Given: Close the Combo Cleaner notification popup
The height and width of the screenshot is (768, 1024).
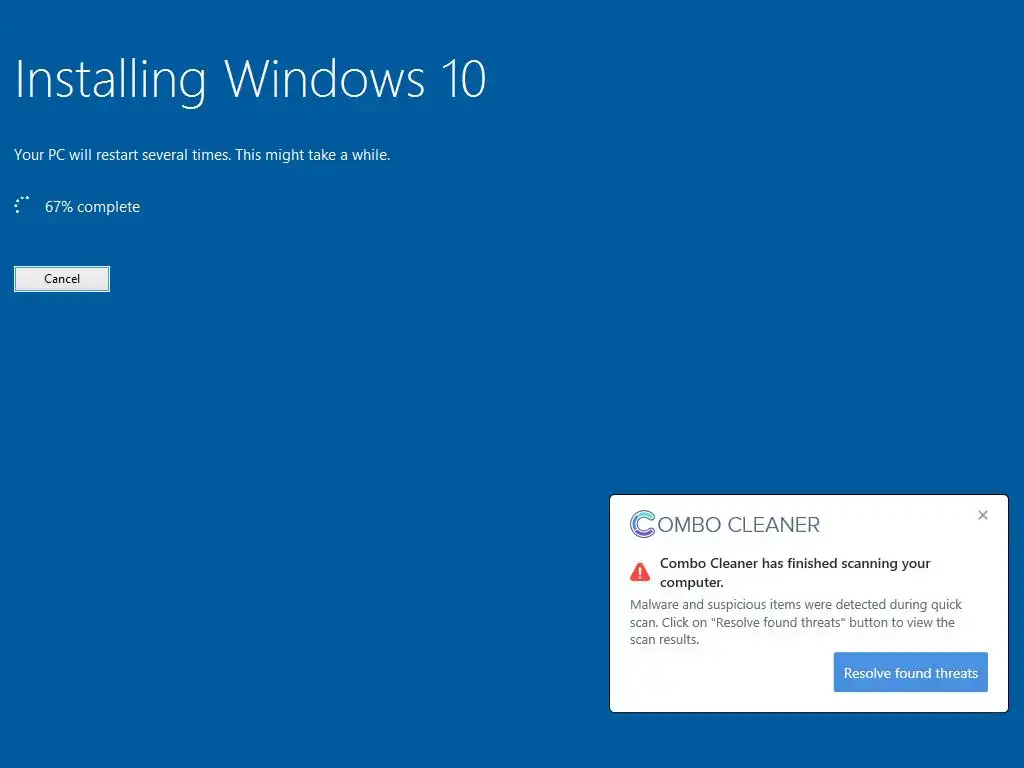Looking at the screenshot, I should click(x=982, y=515).
